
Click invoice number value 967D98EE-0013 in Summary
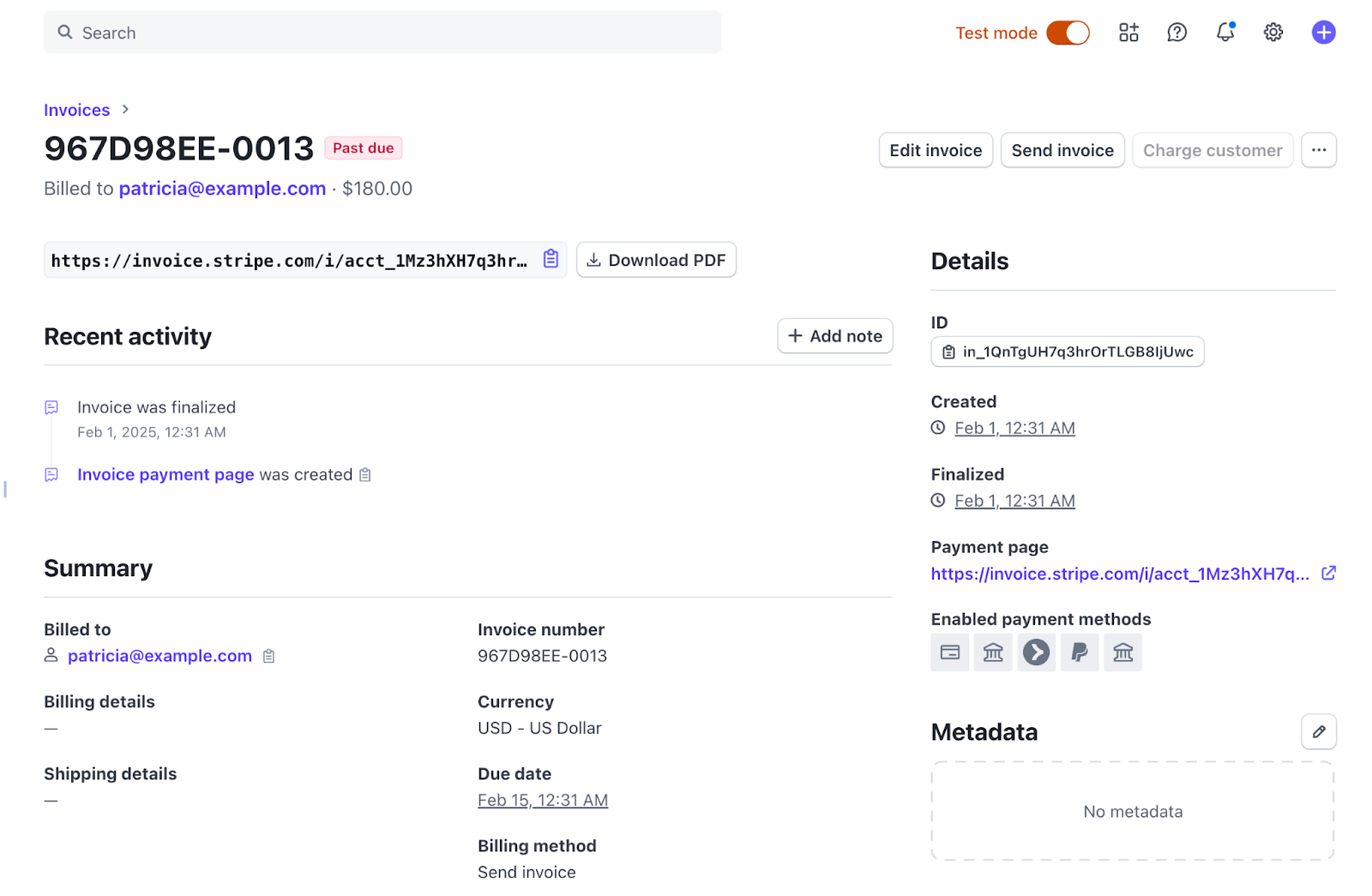(542, 656)
